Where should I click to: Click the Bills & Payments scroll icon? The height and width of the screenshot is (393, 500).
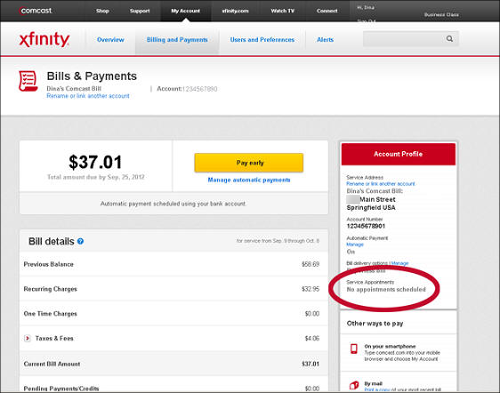click(28, 81)
